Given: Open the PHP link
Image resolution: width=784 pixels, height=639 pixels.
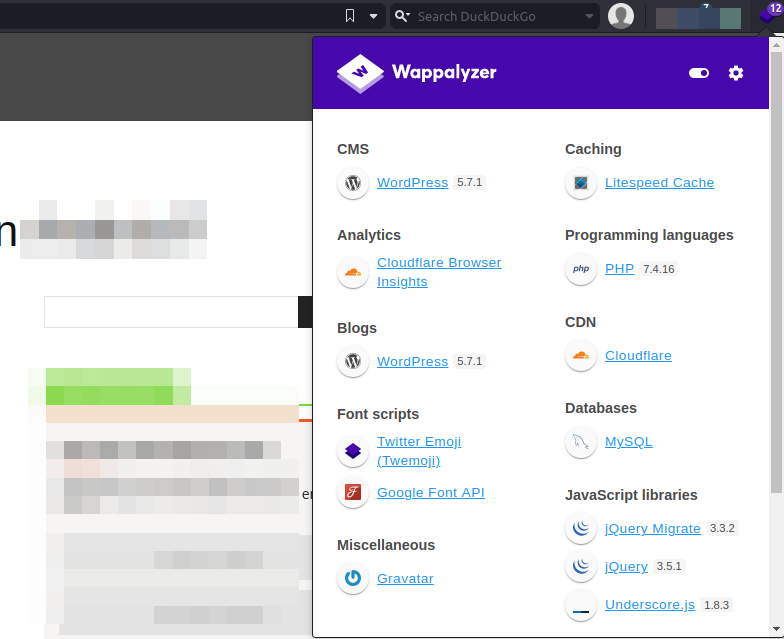Looking at the screenshot, I should pos(620,268).
